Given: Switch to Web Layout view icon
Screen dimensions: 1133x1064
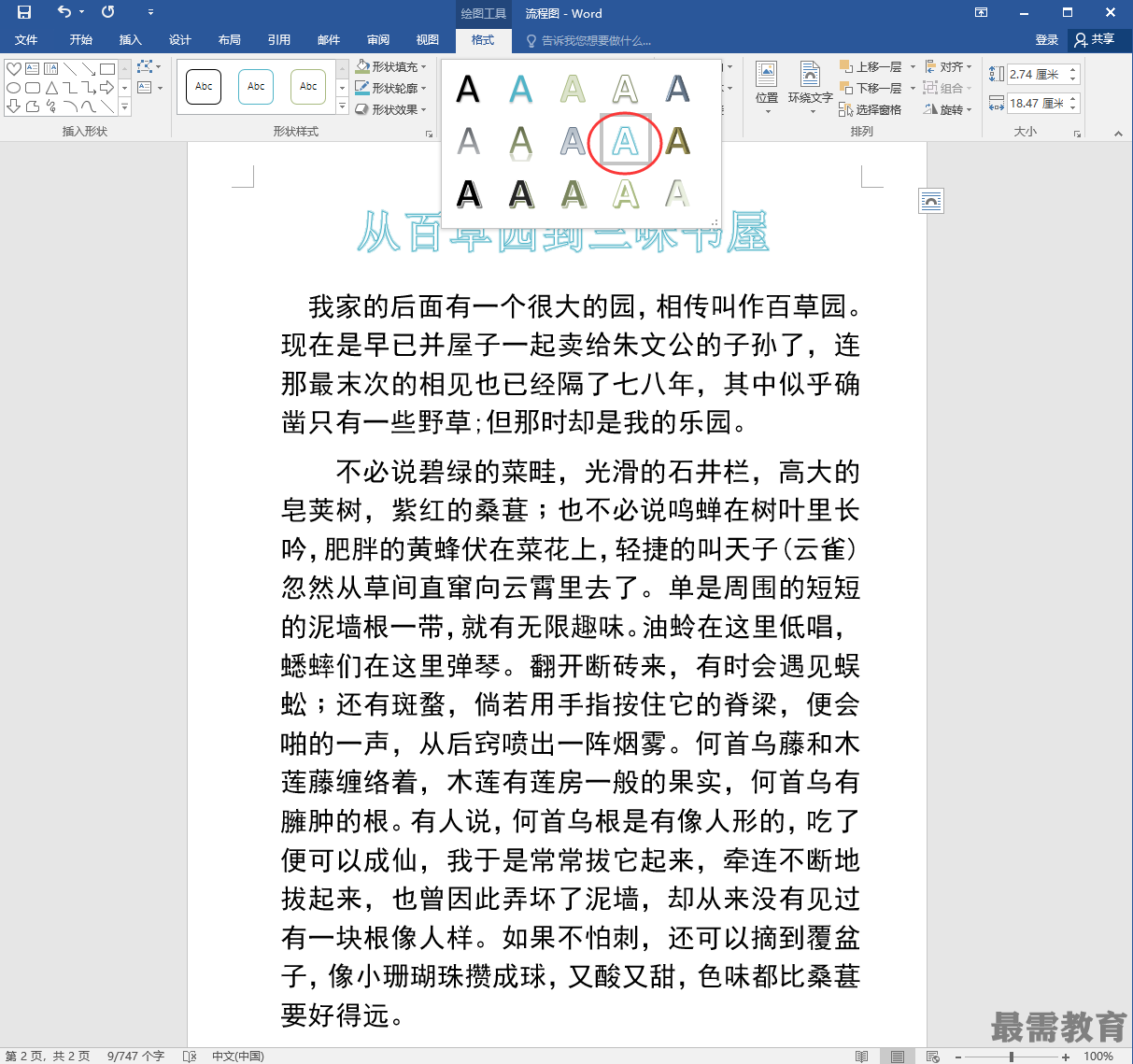Looking at the screenshot, I should click(932, 1057).
